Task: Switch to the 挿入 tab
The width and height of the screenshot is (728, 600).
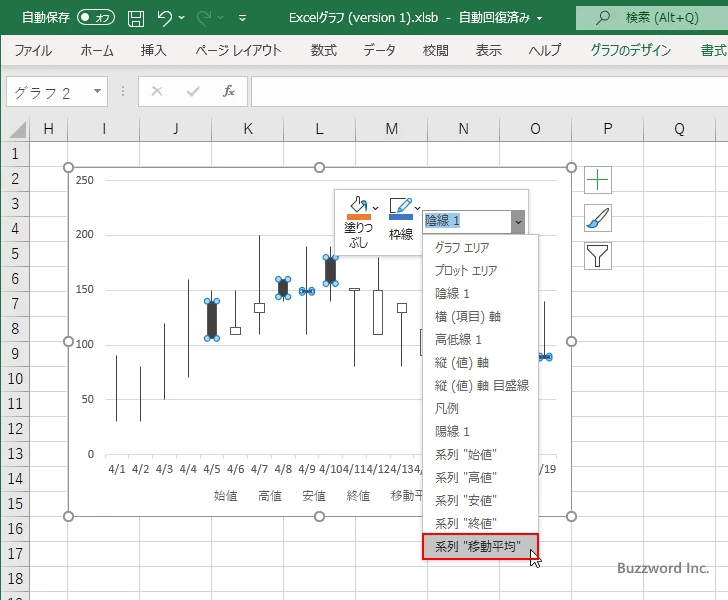Action: [x=154, y=50]
